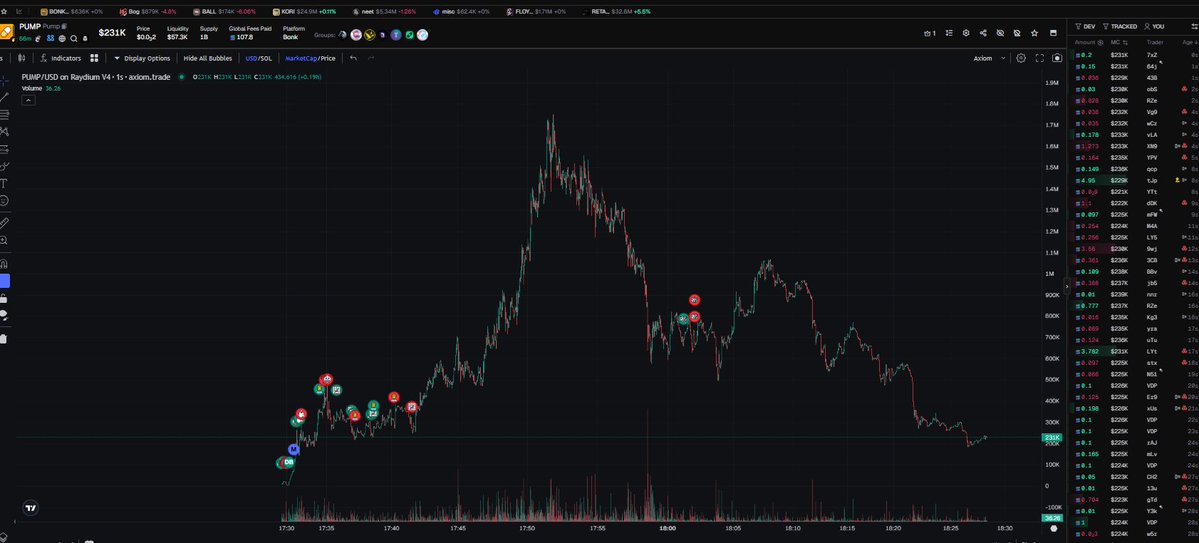
Task: Toggle the crossed-out developer hide icon
Action: coord(1017,33)
